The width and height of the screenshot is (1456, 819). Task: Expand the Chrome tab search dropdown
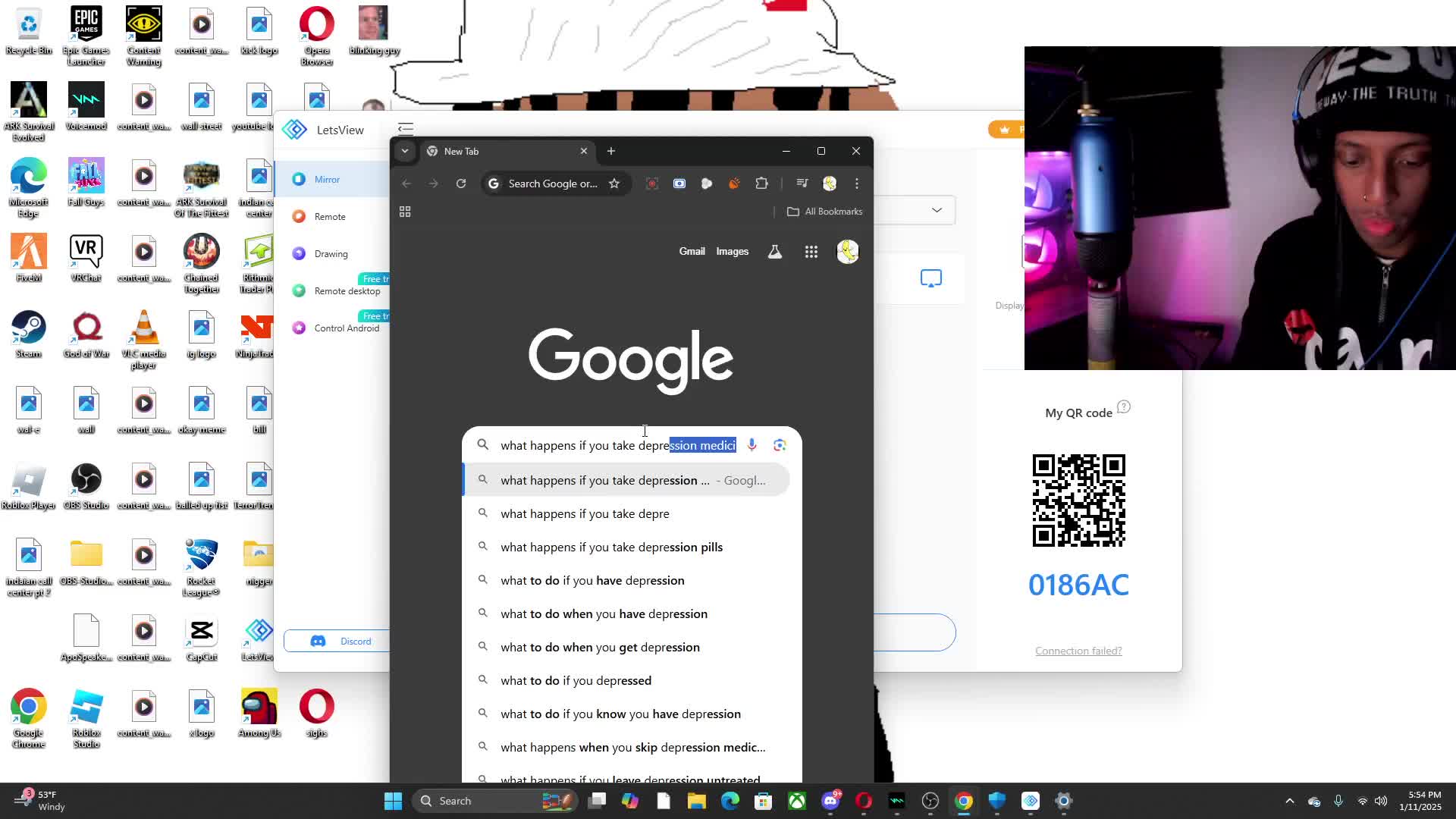(x=405, y=151)
